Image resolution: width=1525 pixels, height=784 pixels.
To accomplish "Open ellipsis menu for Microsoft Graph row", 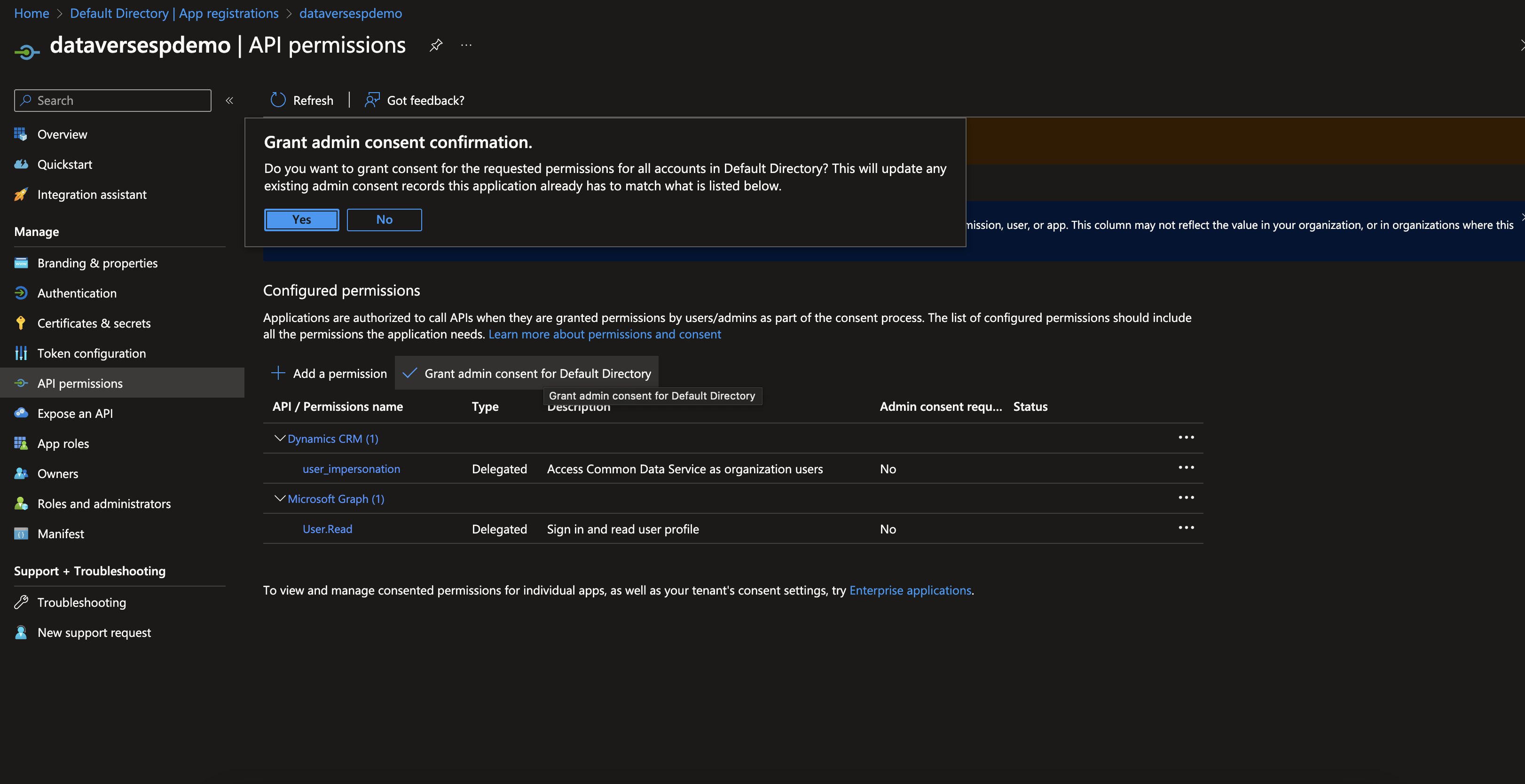I will (1186, 498).
